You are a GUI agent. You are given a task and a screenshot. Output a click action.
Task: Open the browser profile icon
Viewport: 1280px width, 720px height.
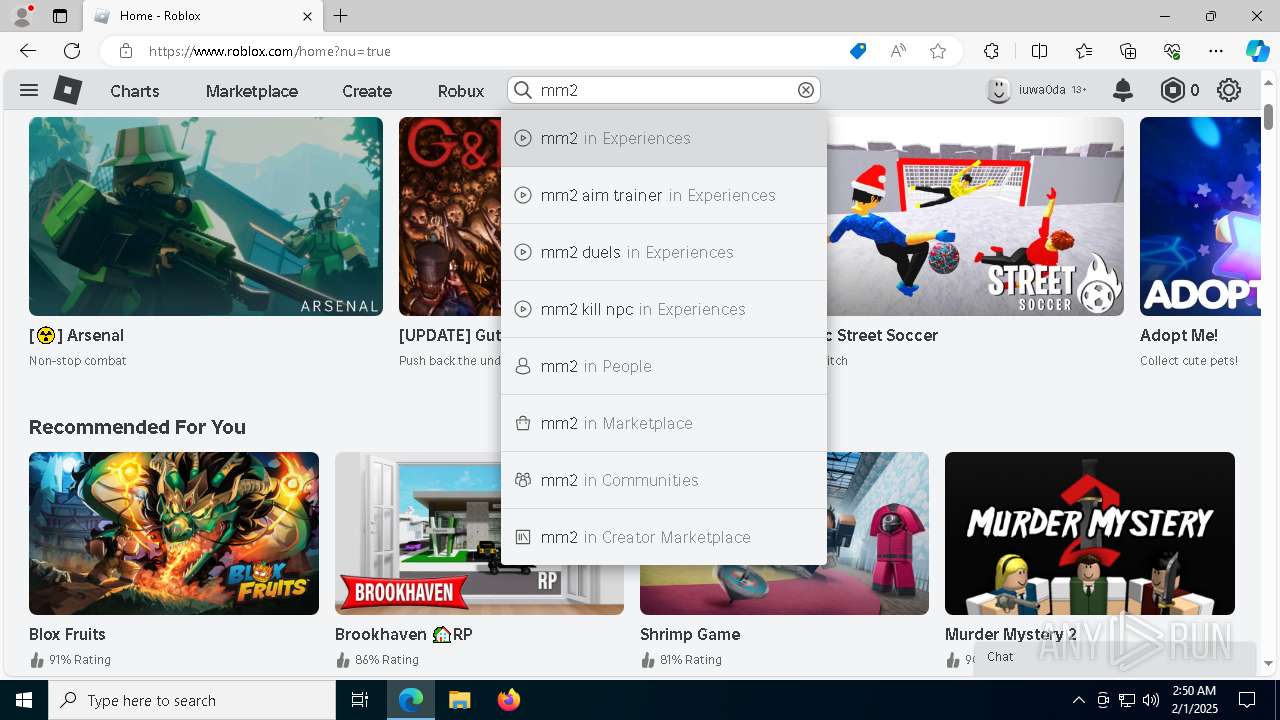22,15
